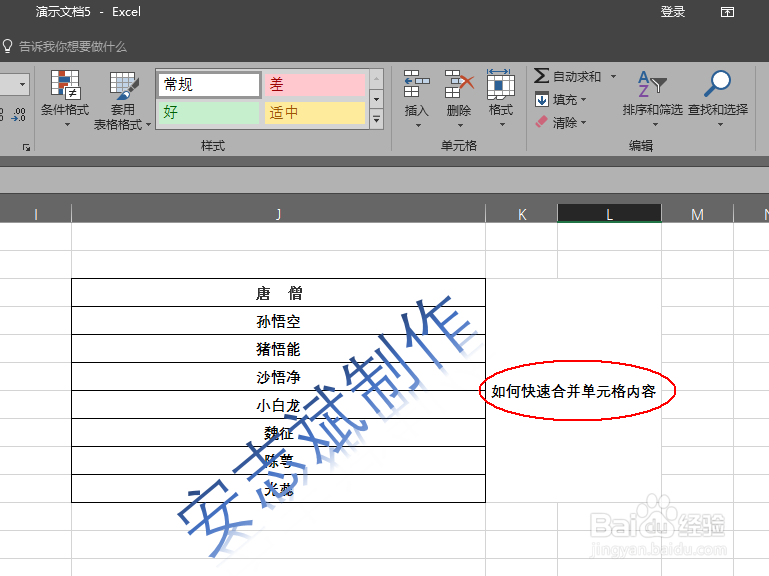
Task: Expand the cell styles gallery (More)
Action: click(377, 119)
